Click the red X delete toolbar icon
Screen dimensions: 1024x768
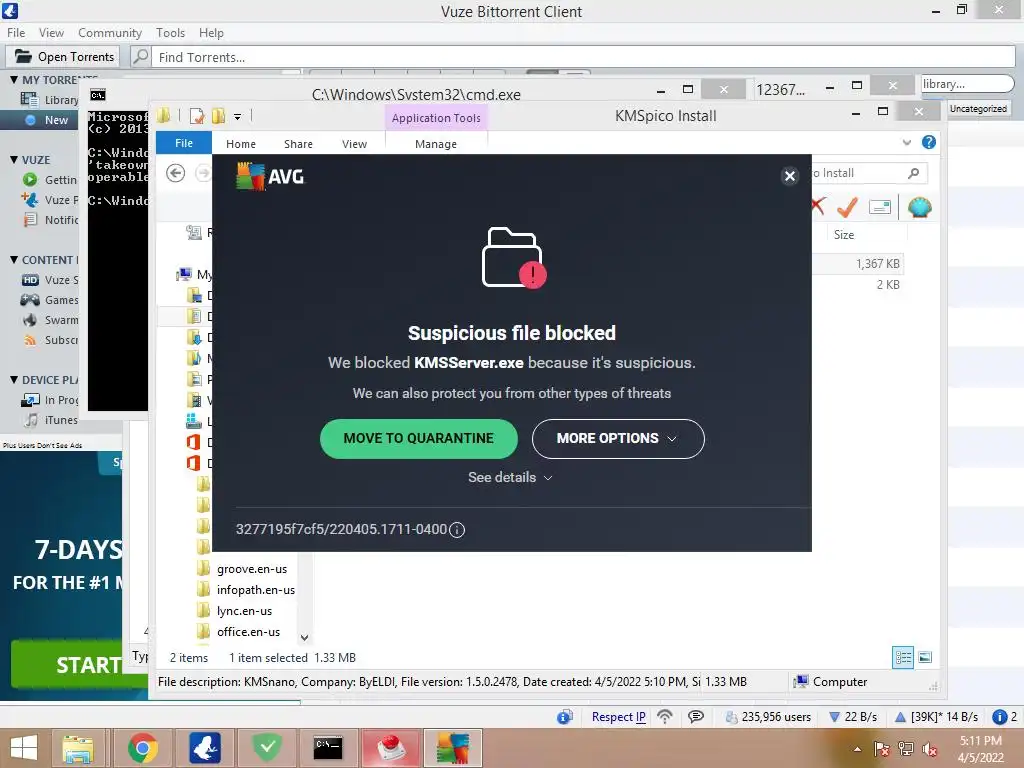tap(818, 206)
